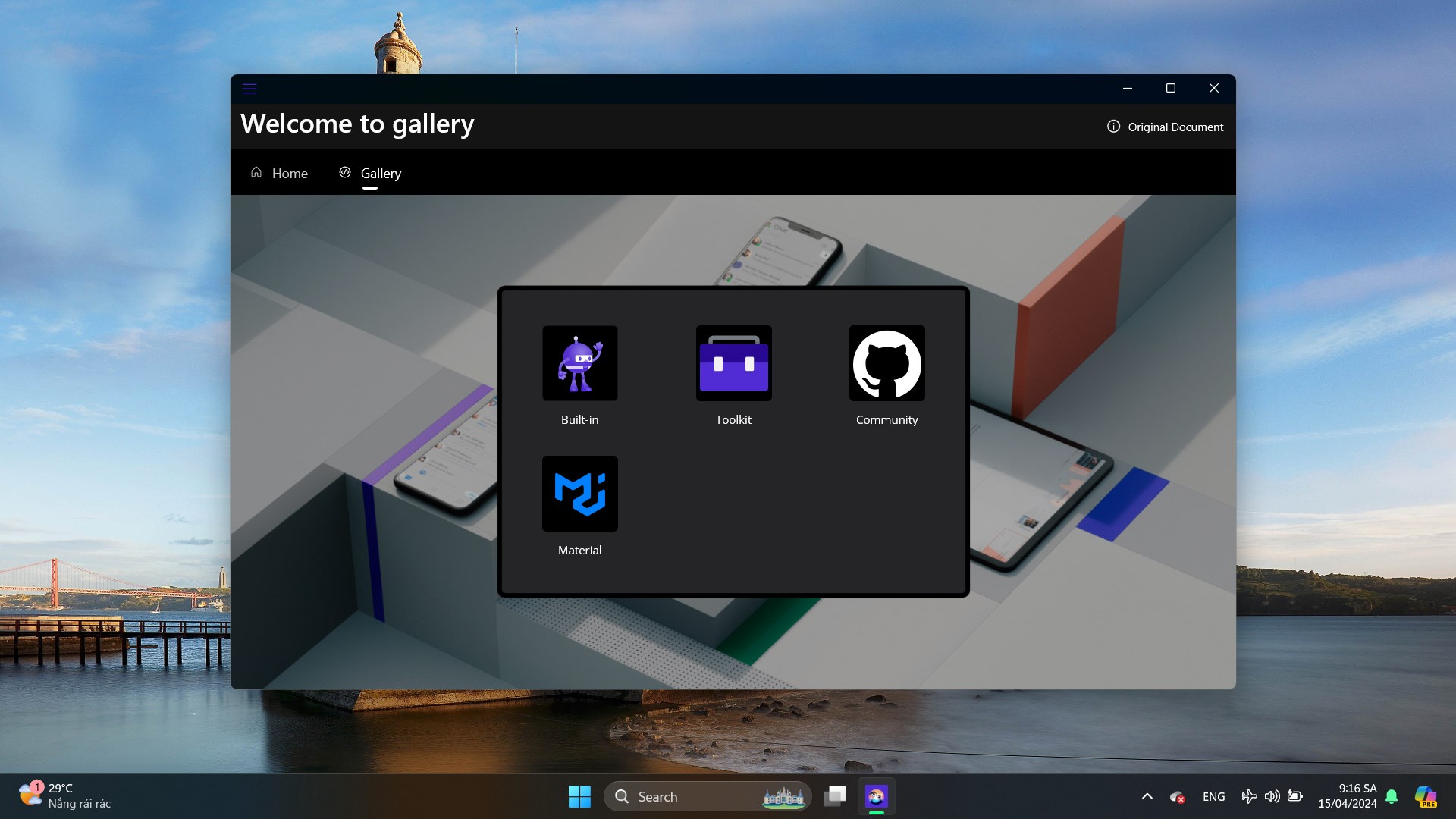Click the Gallery tab palette icon
The image size is (1456, 819).
345,173
